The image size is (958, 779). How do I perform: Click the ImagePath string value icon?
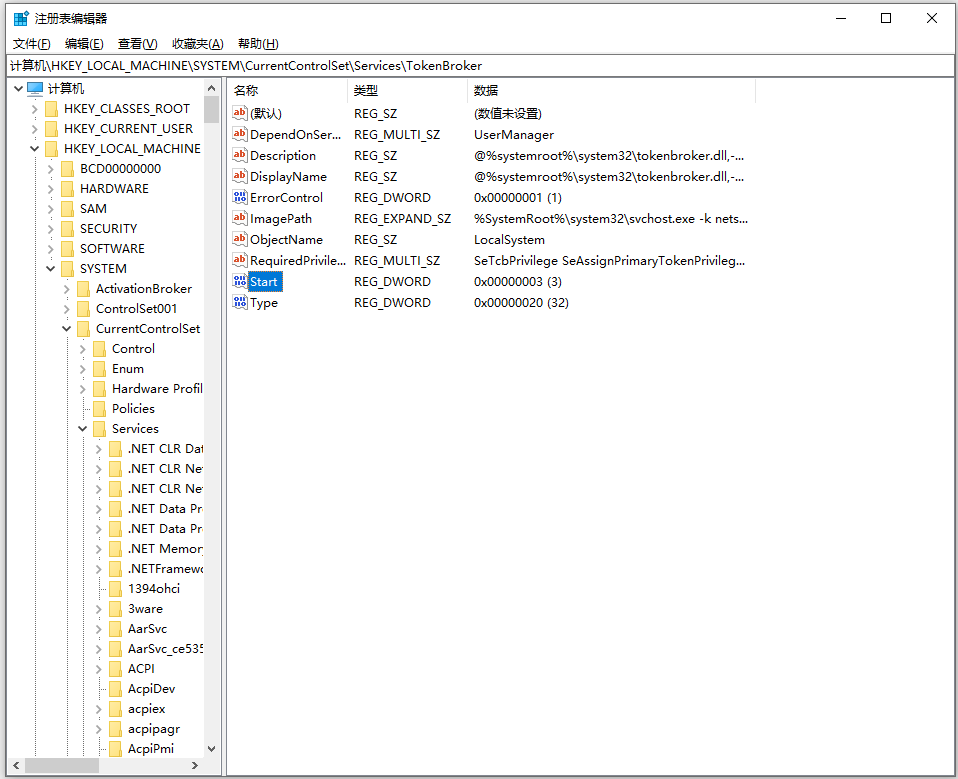(240, 218)
